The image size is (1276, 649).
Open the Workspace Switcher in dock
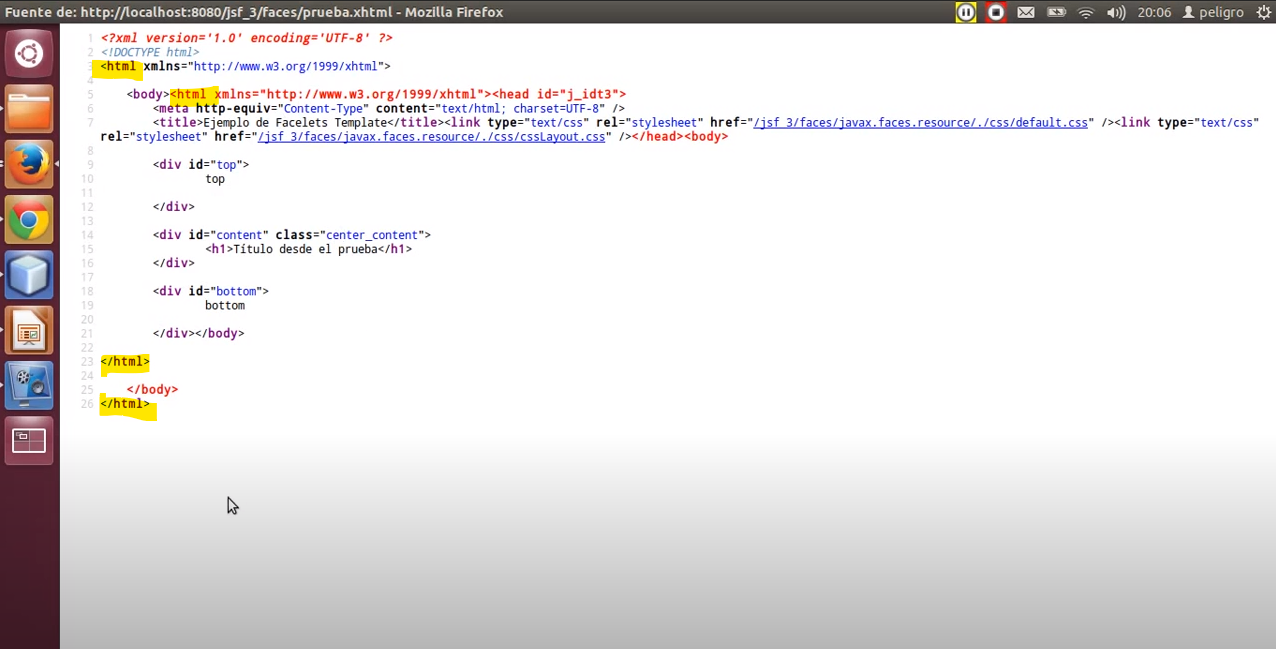click(x=29, y=441)
